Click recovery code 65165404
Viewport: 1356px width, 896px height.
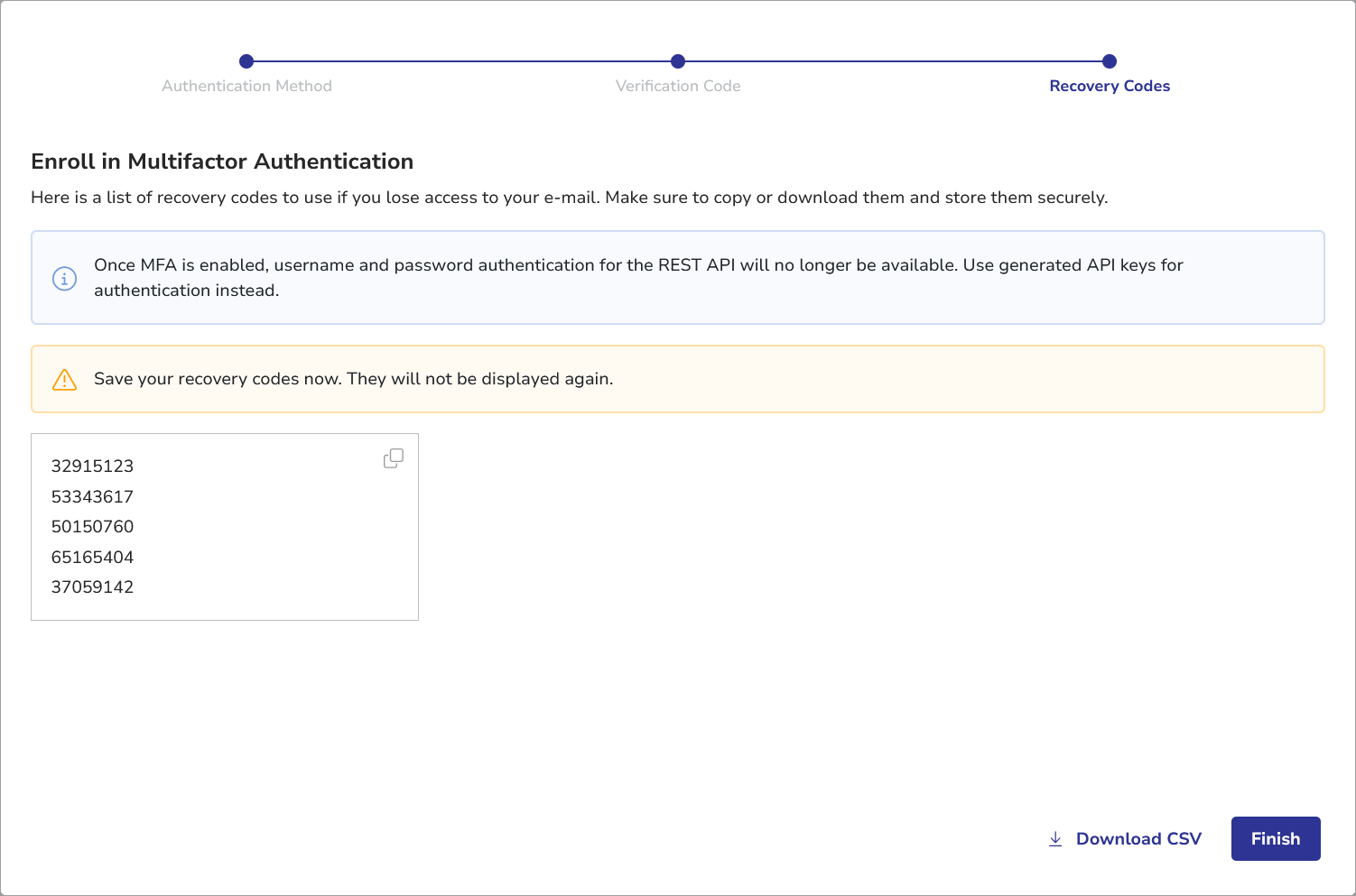(92, 558)
